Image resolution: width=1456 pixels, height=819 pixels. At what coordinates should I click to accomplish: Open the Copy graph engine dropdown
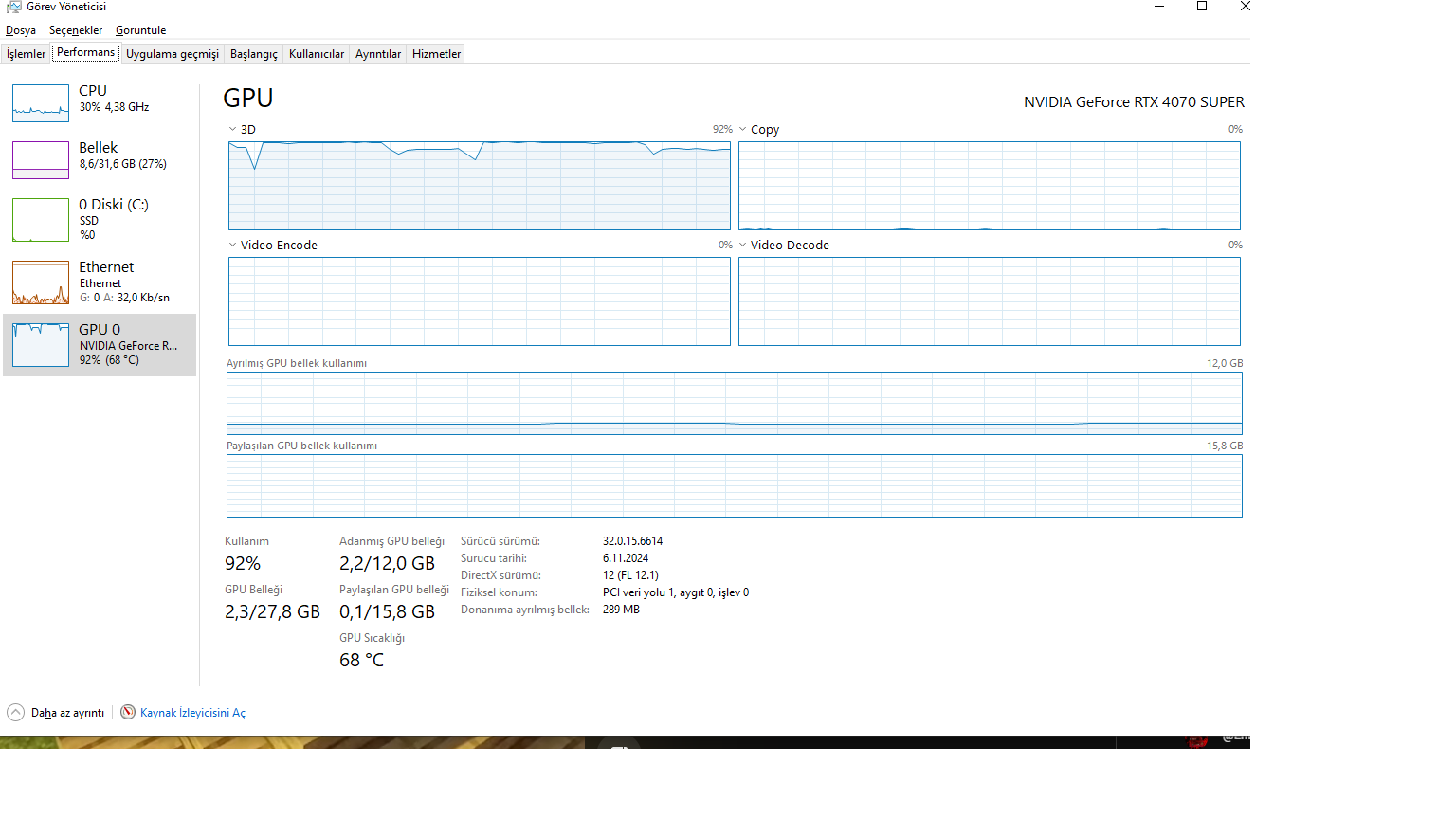coord(743,129)
